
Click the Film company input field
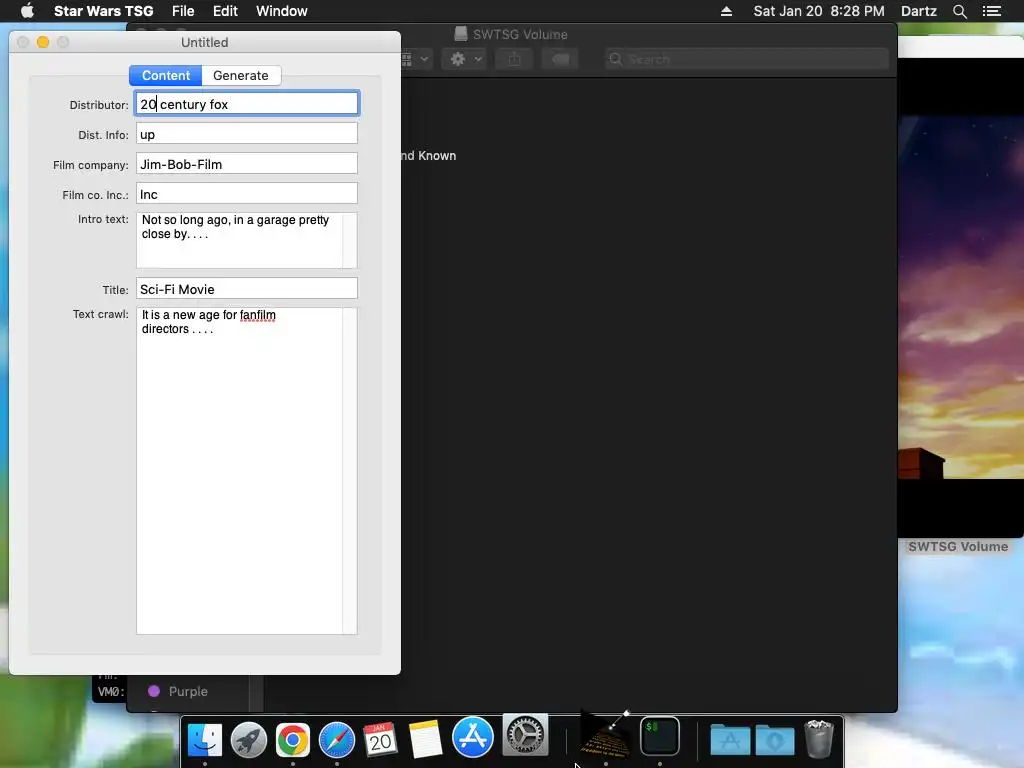pyautogui.click(x=247, y=164)
